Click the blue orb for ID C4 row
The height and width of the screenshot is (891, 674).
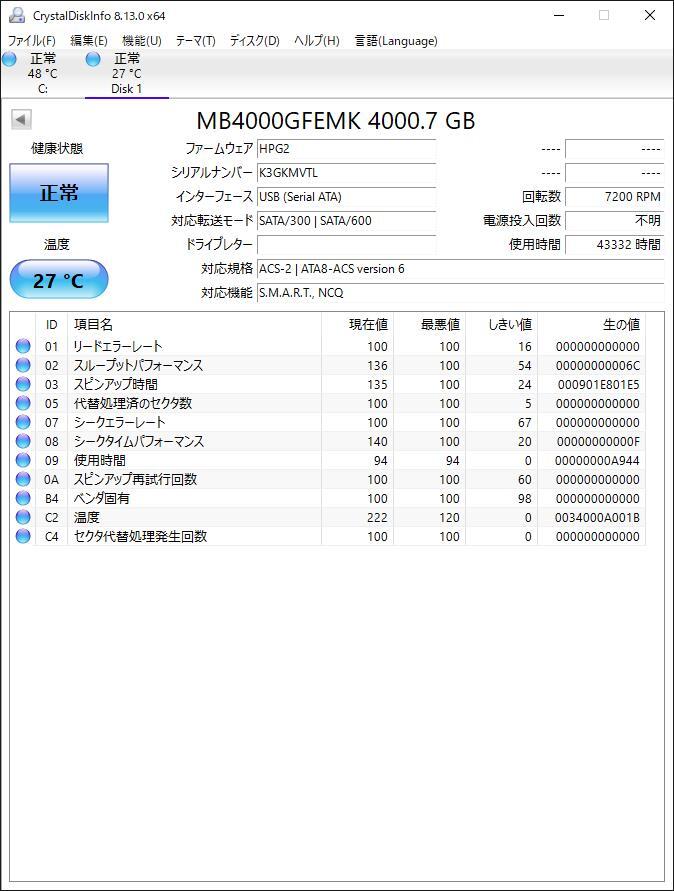pos(23,536)
